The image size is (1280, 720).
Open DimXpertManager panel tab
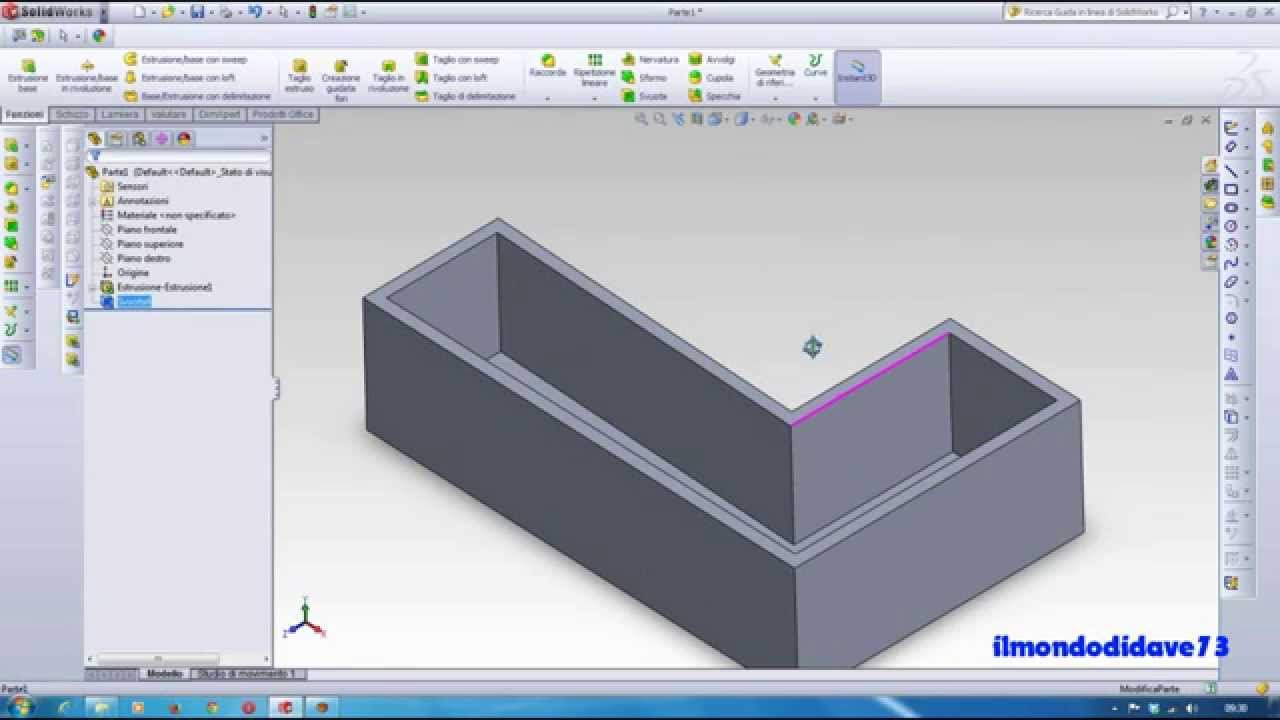(x=161, y=139)
